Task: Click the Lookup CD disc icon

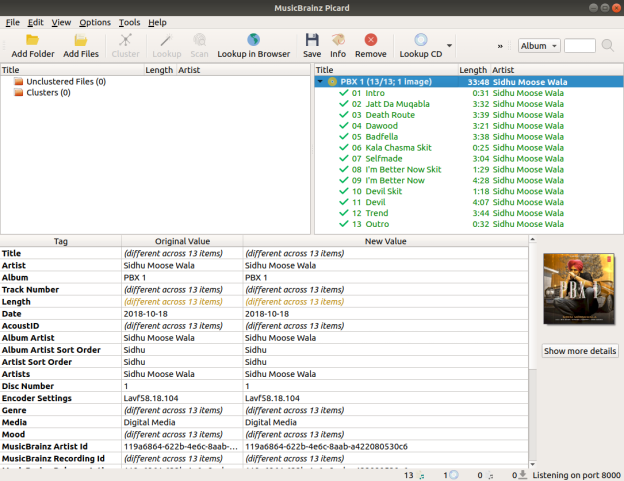Action: tap(421, 40)
